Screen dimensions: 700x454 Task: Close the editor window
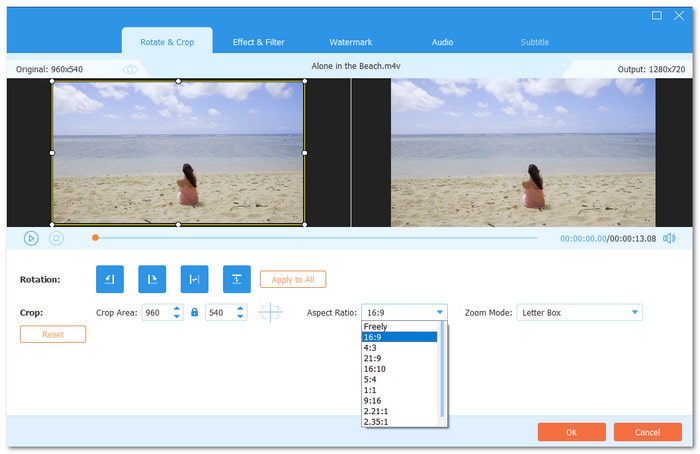click(679, 16)
